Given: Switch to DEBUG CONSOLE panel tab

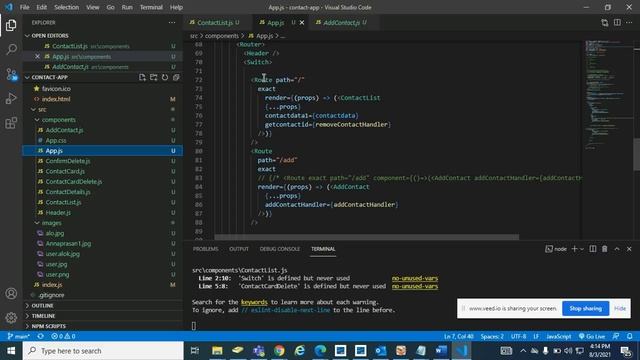Looking at the screenshot, I should click(x=280, y=249).
